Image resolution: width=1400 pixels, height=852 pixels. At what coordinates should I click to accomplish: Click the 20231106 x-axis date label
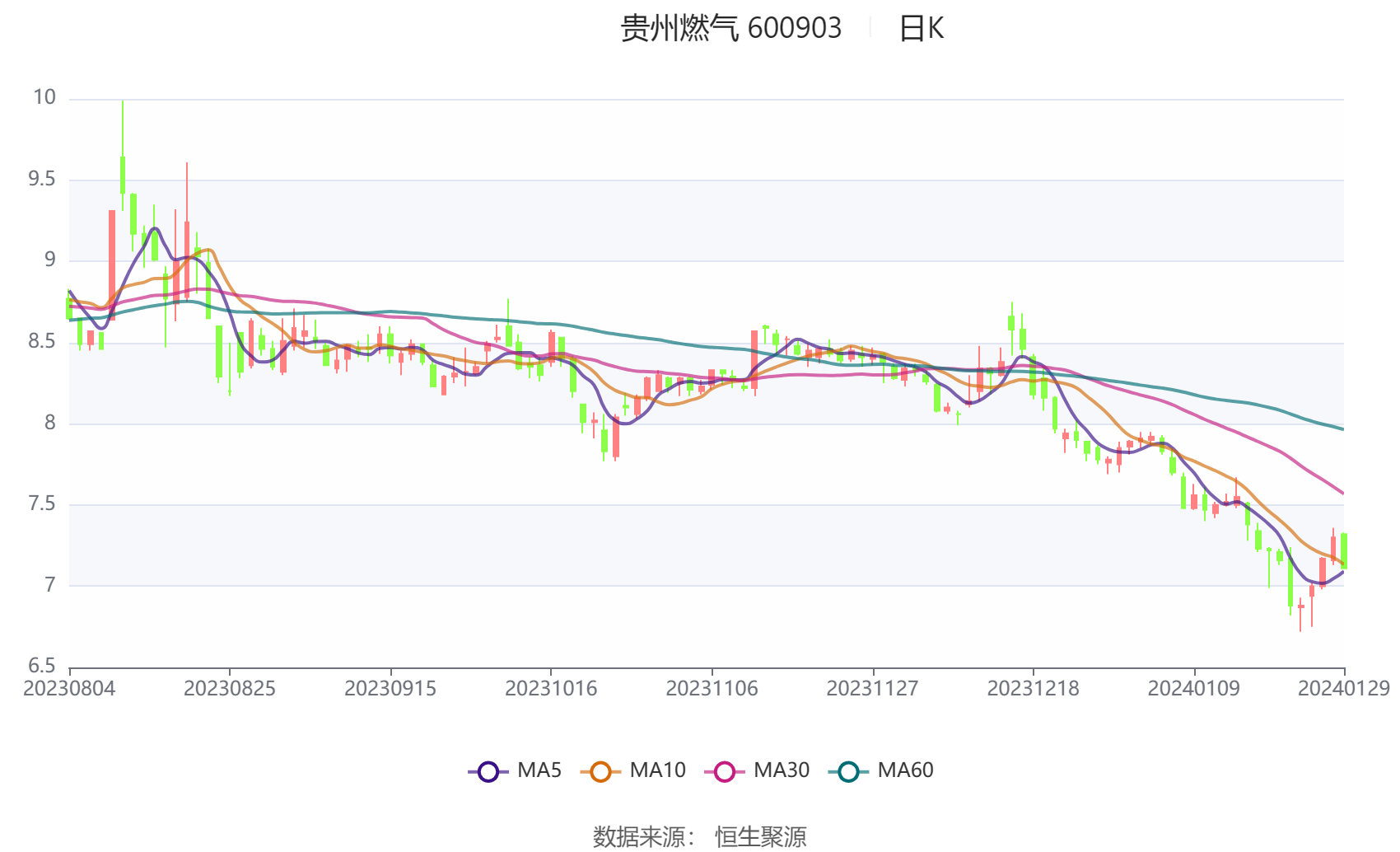[712, 688]
